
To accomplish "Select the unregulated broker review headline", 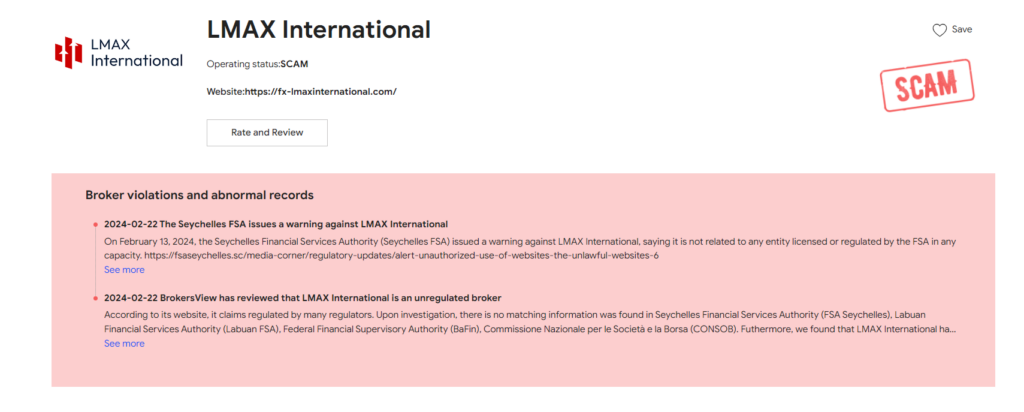I will [x=302, y=298].
